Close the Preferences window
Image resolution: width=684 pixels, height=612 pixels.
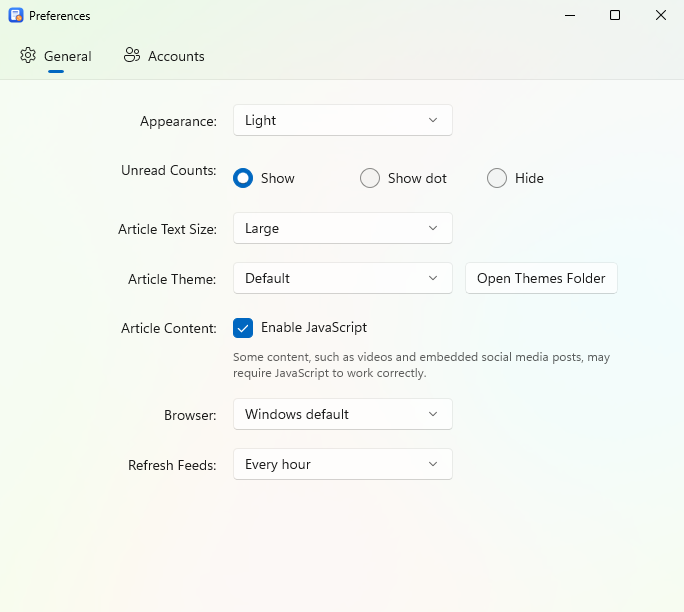pyautogui.click(x=661, y=15)
